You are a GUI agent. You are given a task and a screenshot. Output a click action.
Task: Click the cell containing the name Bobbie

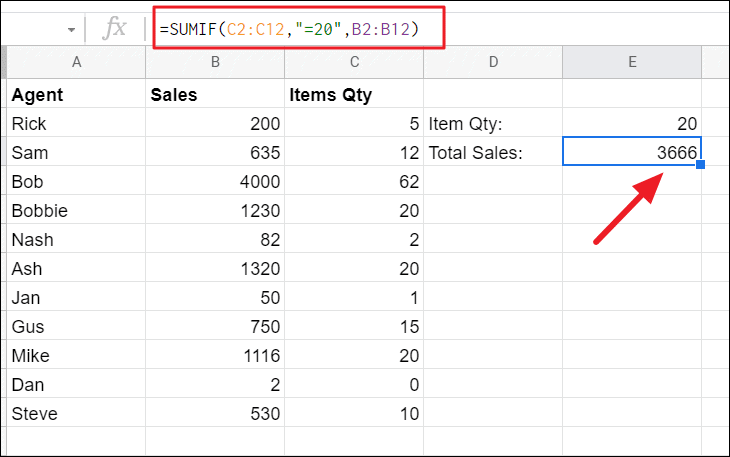76,211
